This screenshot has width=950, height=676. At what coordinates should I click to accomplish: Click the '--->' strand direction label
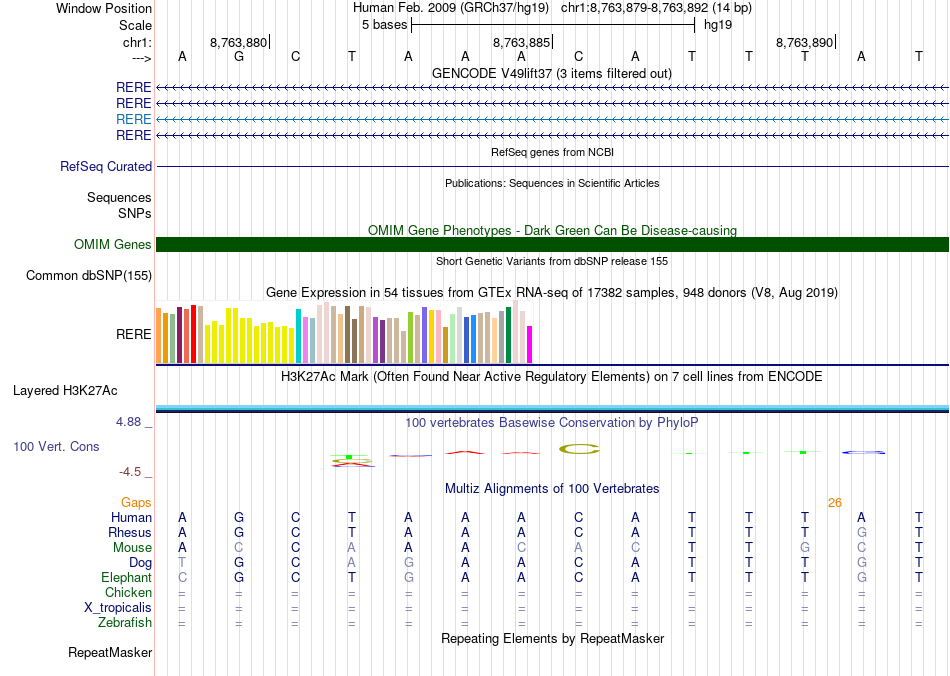(x=141, y=58)
